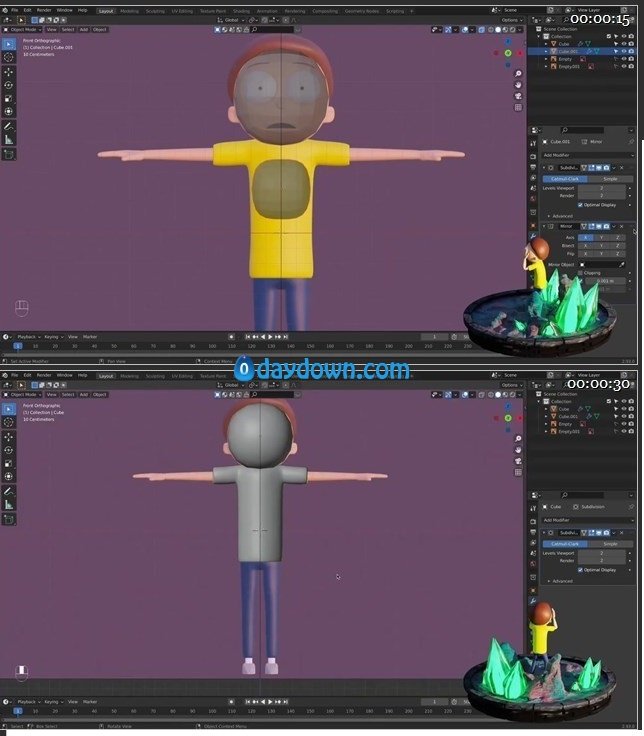
Task: Play the animation in reverse in bottom frame timeline
Action: (x=262, y=702)
